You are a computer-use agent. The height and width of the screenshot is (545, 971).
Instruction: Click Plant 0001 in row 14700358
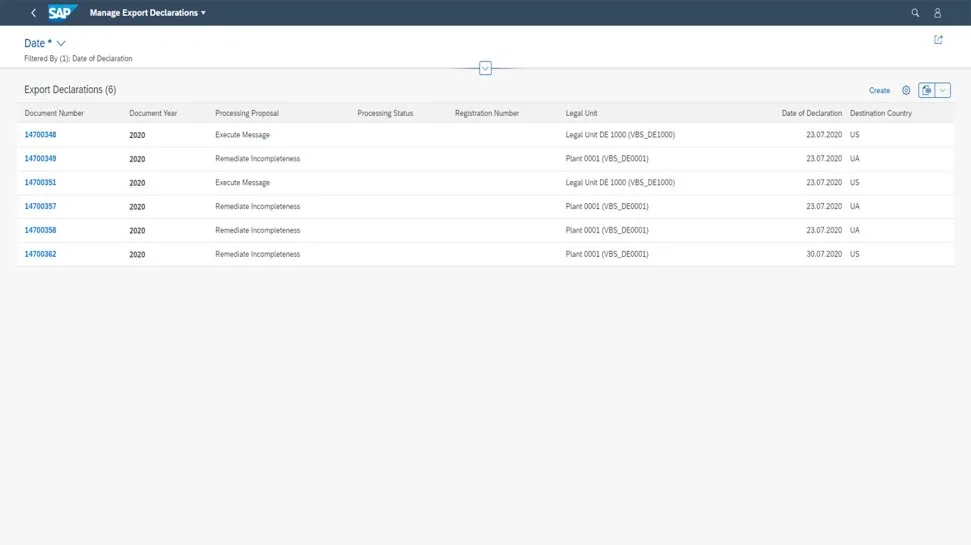click(607, 230)
